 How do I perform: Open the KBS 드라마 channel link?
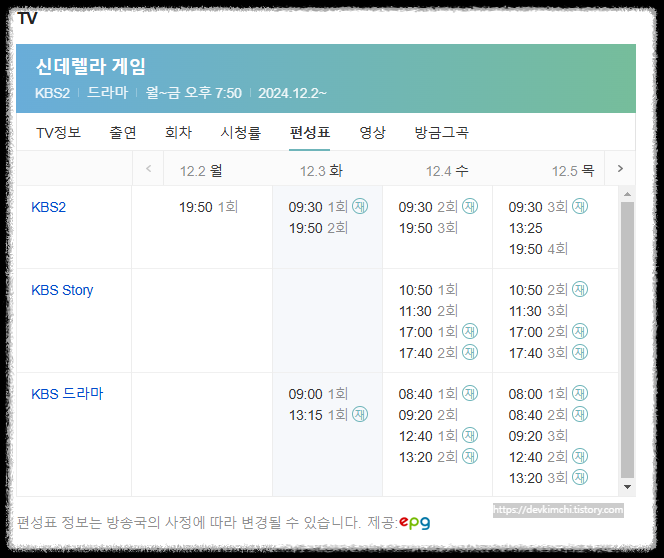coord(67,394)
